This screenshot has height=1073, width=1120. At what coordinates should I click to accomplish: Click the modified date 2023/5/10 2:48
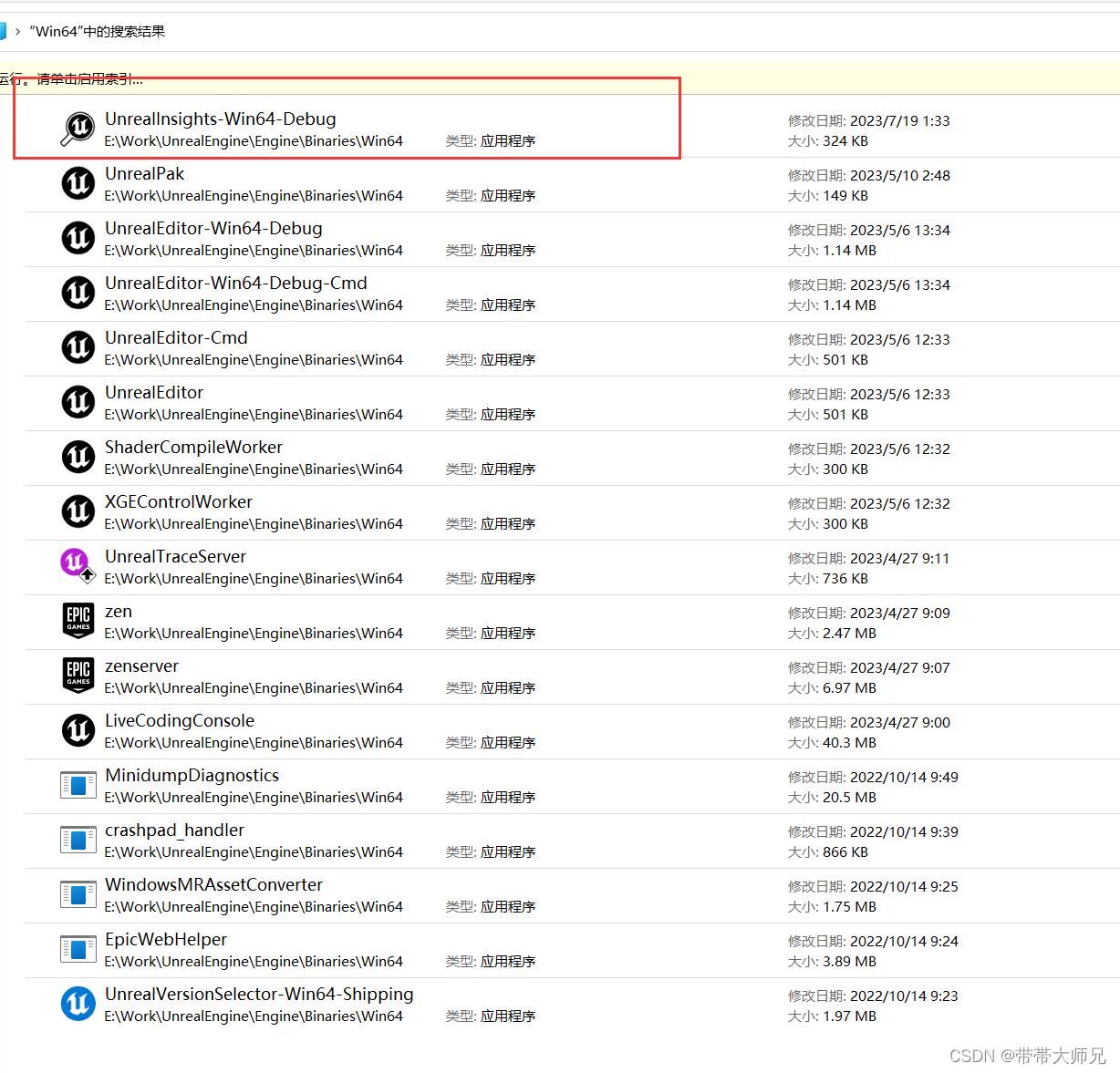pyautogui.click(x=899, y=175)
